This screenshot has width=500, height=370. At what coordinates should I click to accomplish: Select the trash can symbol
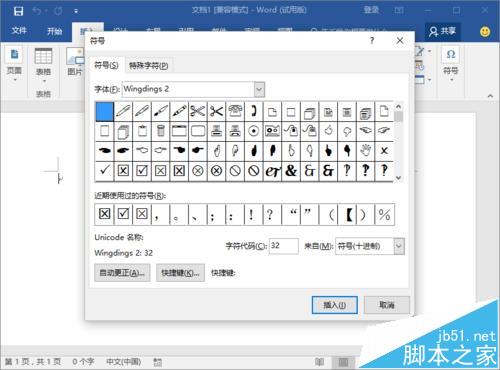160,131
